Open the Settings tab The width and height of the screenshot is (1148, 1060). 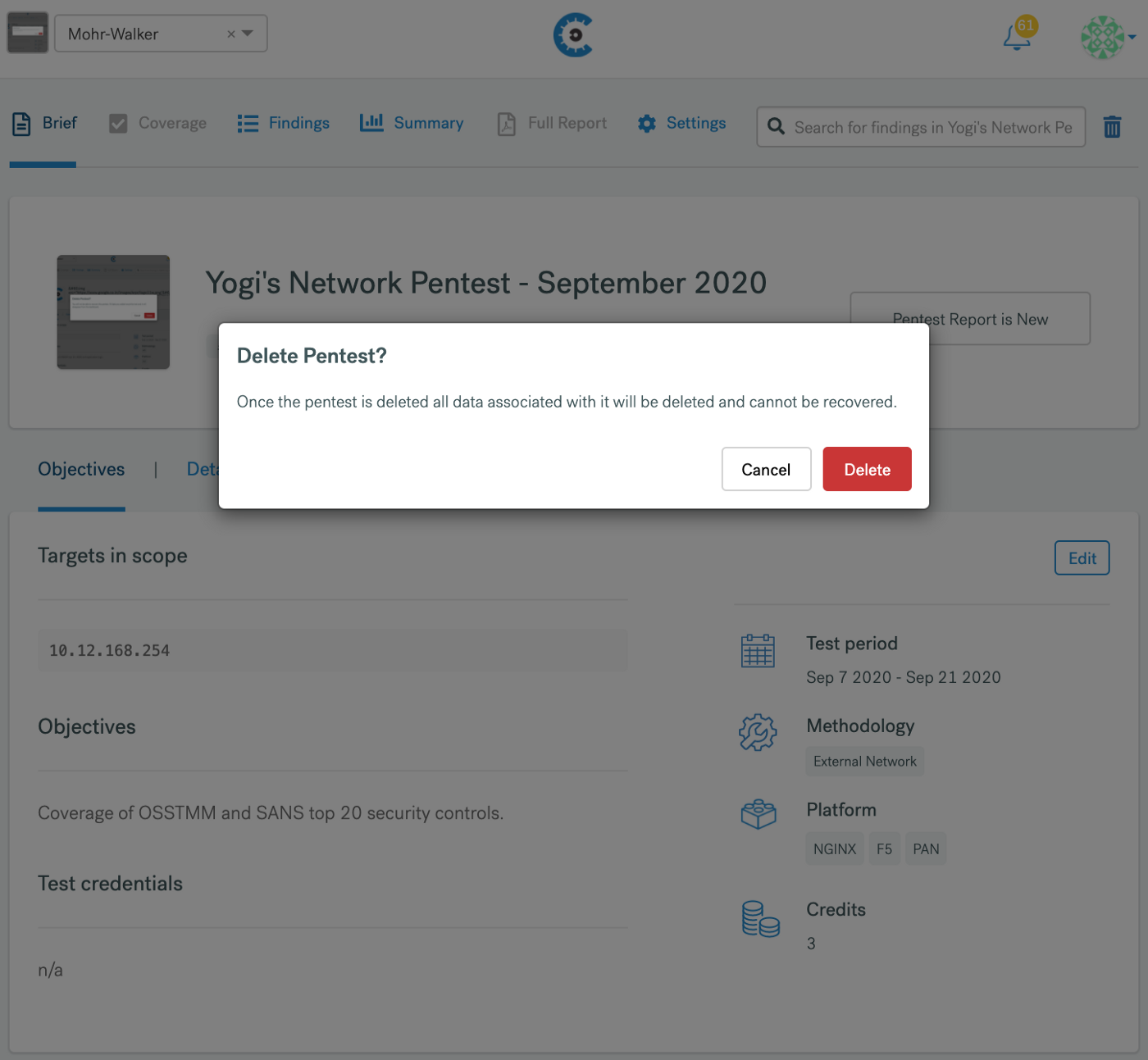tap(681, 123)
